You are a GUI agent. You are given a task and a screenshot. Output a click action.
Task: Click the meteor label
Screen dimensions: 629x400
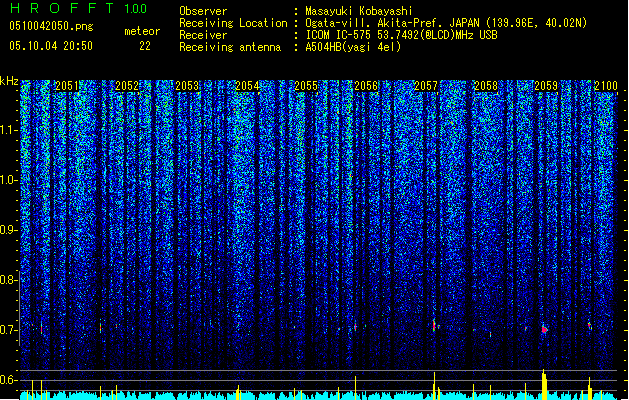pyautogui.click(x=142, y=31)
